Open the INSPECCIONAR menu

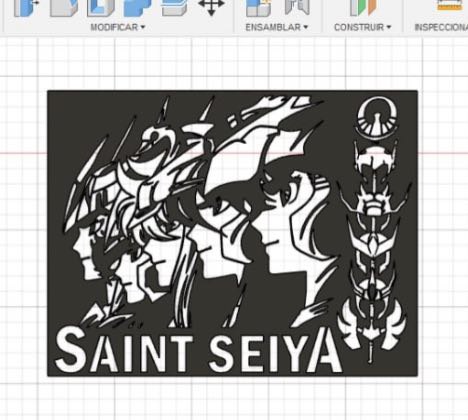point(441,27)
